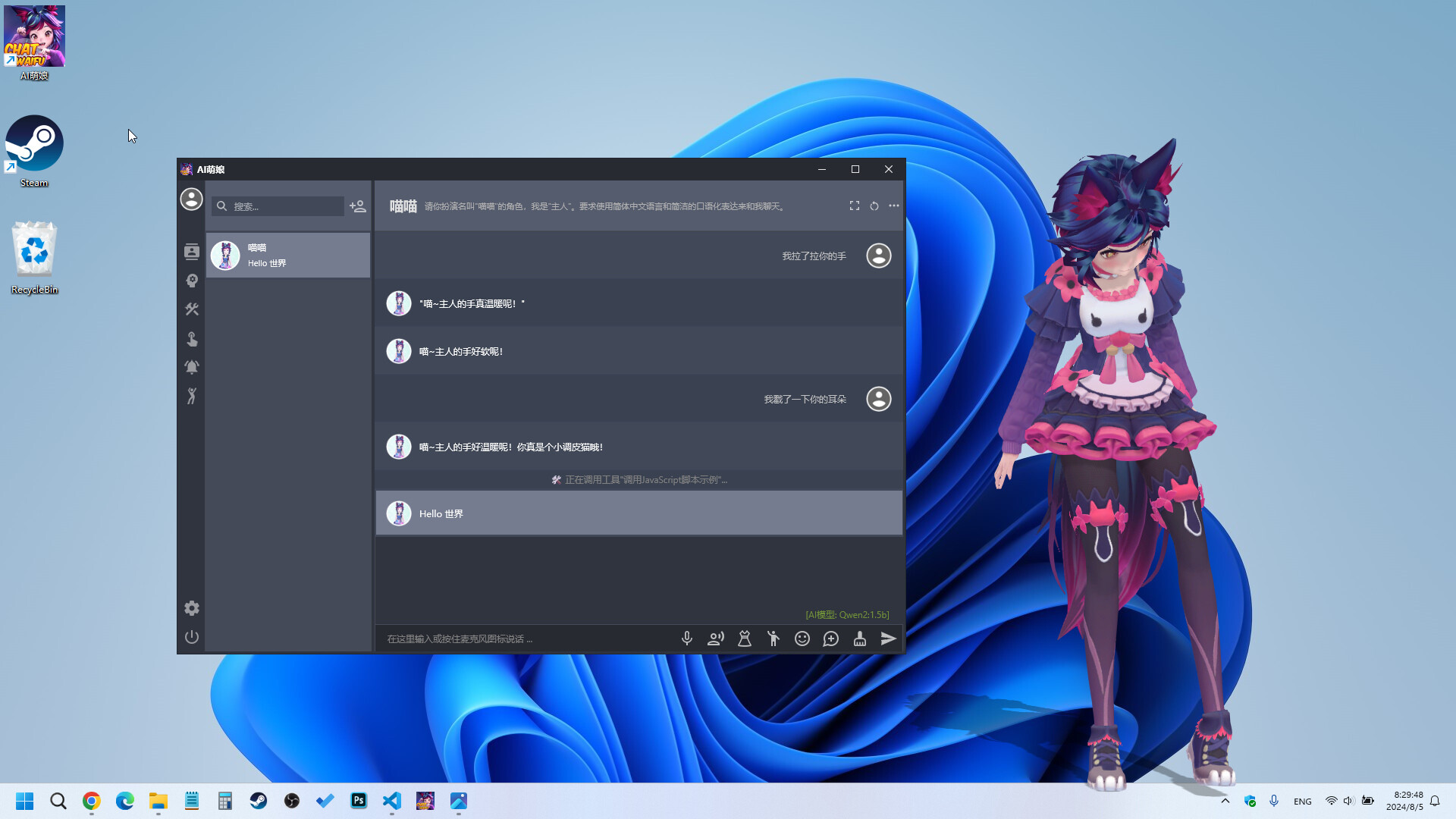Clear the conversation with the brush icon

click(859, 639)
